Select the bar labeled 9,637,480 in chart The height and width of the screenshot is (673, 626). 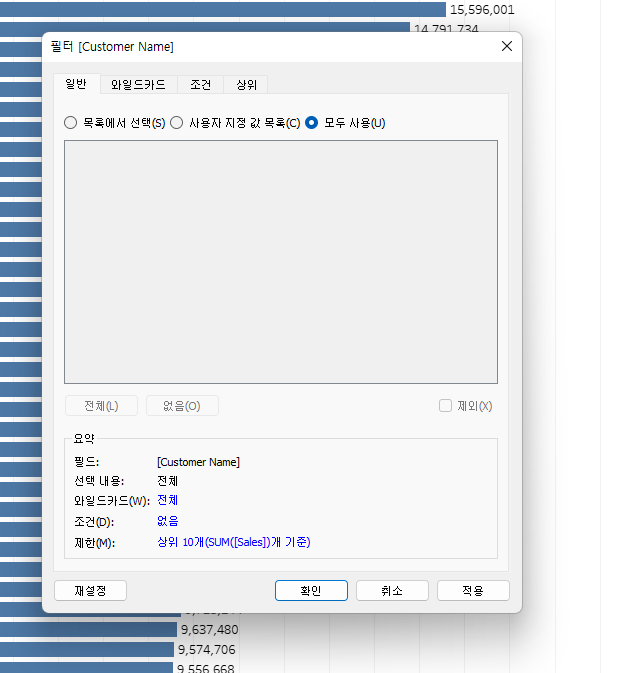pyautogui.click(x=88, y=630)
